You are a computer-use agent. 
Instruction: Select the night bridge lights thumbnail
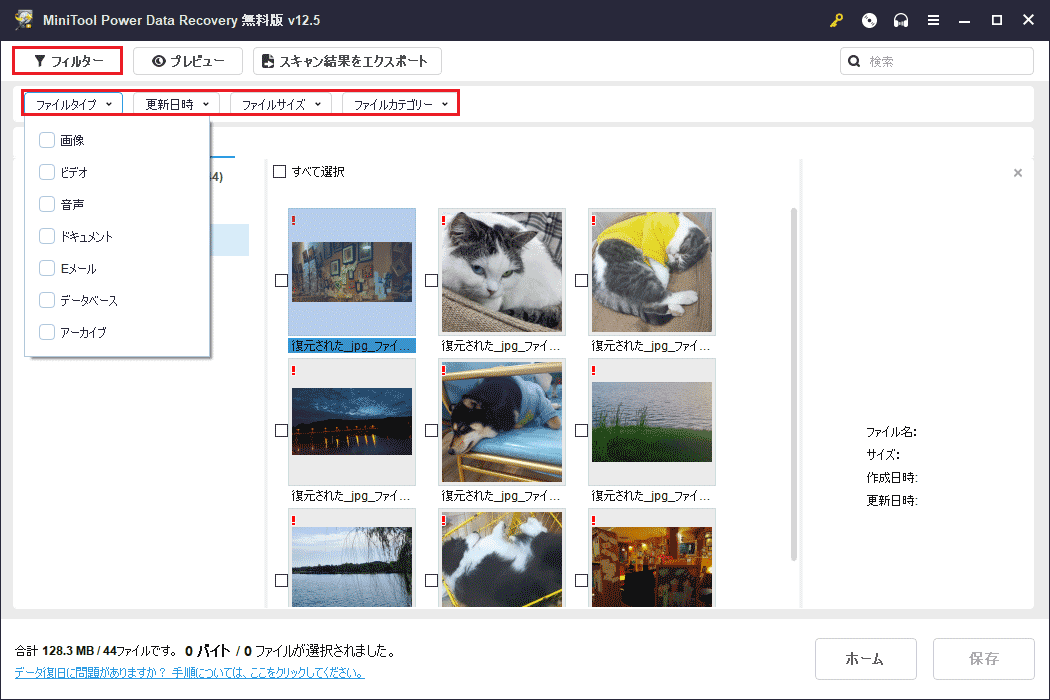(352, 422)
